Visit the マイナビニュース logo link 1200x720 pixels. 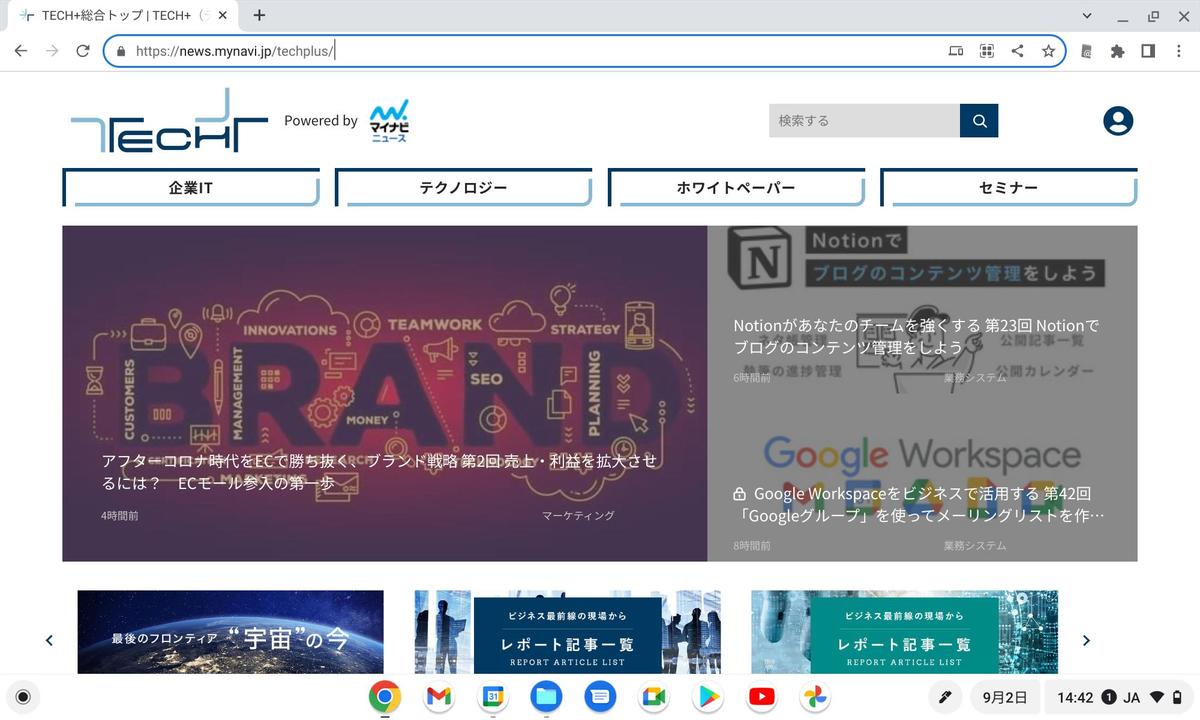pos(389,121)
